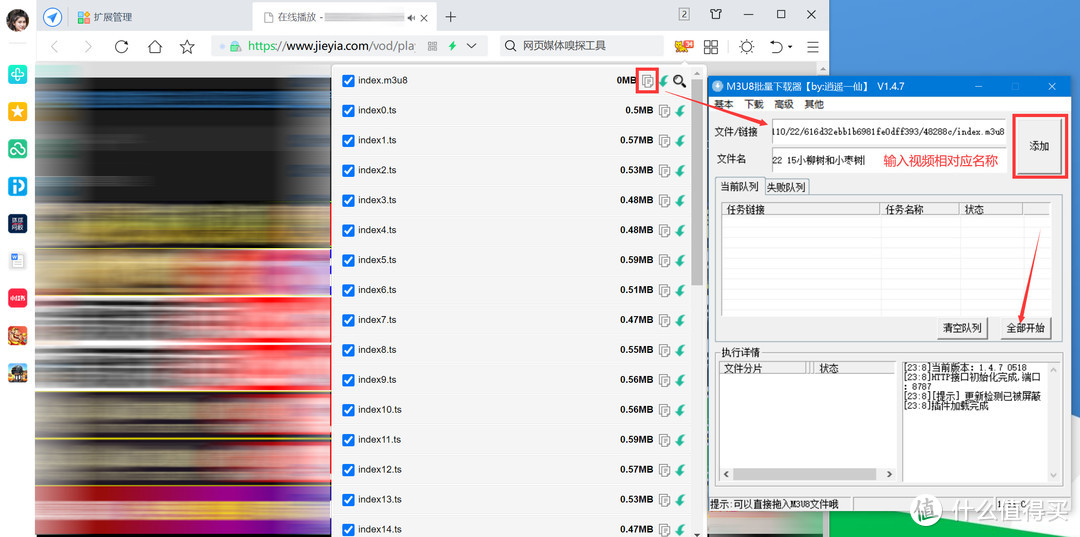
Task: Switch to the 失败队列 tab
Action: tap(787, 187)
